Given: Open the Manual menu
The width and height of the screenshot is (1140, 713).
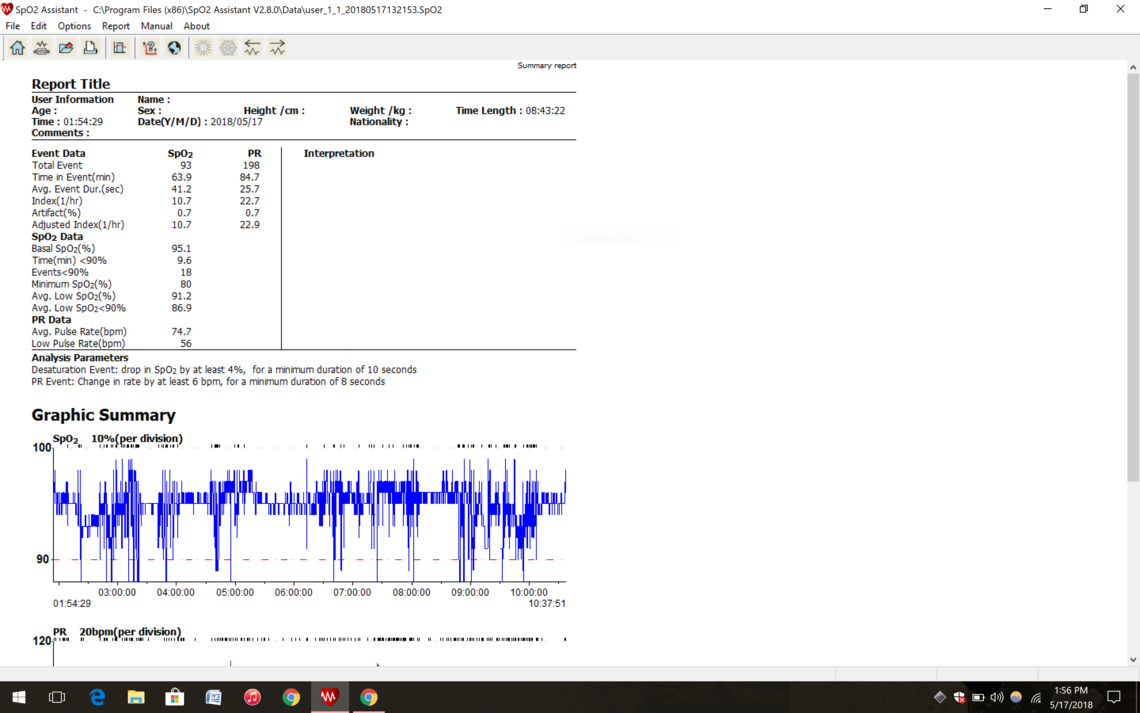Looking at the screenshot, I should [156, 26].
